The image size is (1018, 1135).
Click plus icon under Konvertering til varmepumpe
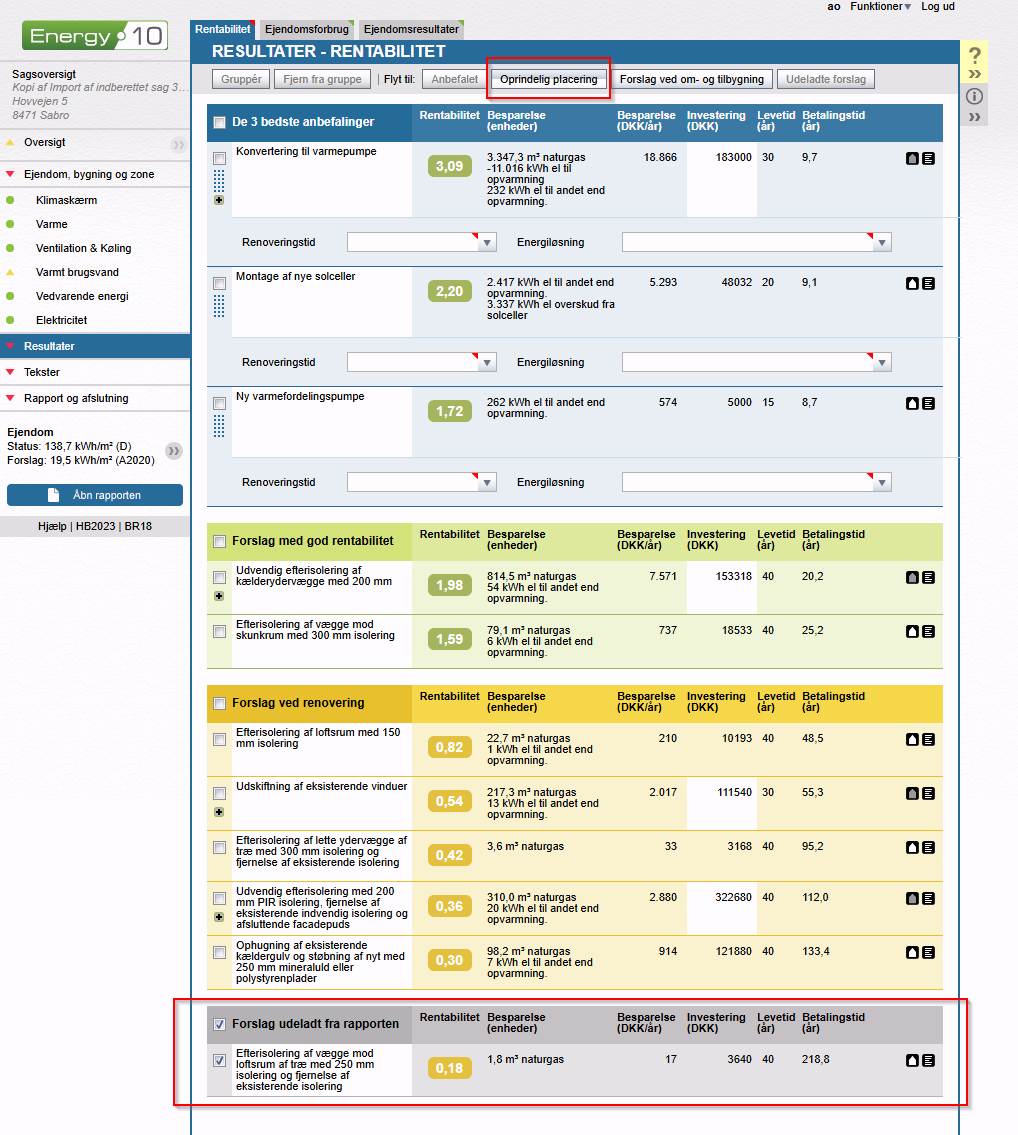[219, 200]
